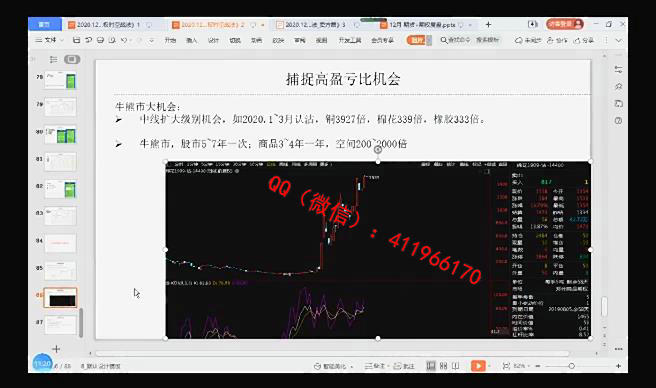Open the 插入 Insert ribbon tab
Viewport: 656px width, 388px height.
tap(192, 40)
